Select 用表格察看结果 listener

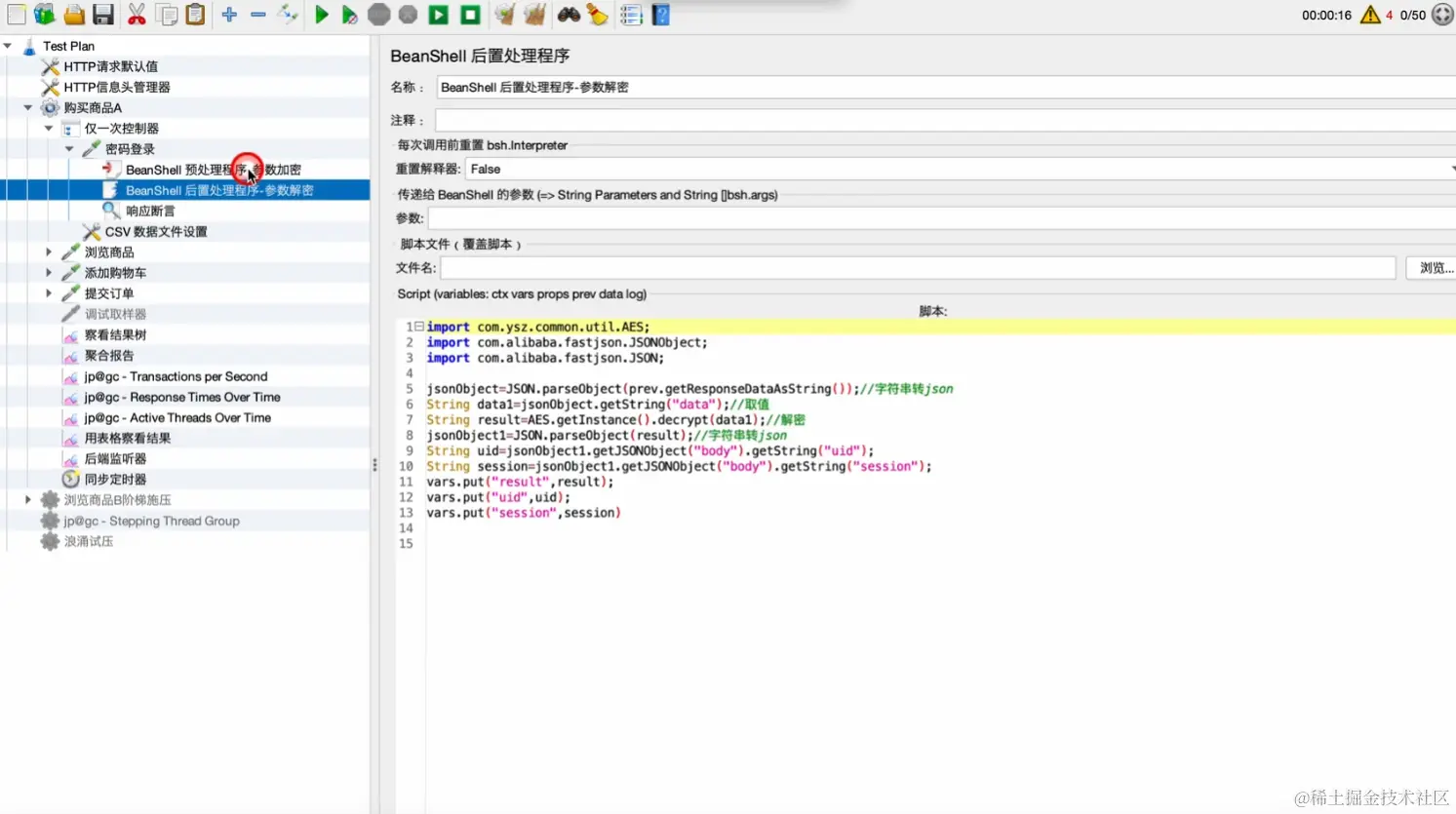pyautogui.click(x=128, y=439)
